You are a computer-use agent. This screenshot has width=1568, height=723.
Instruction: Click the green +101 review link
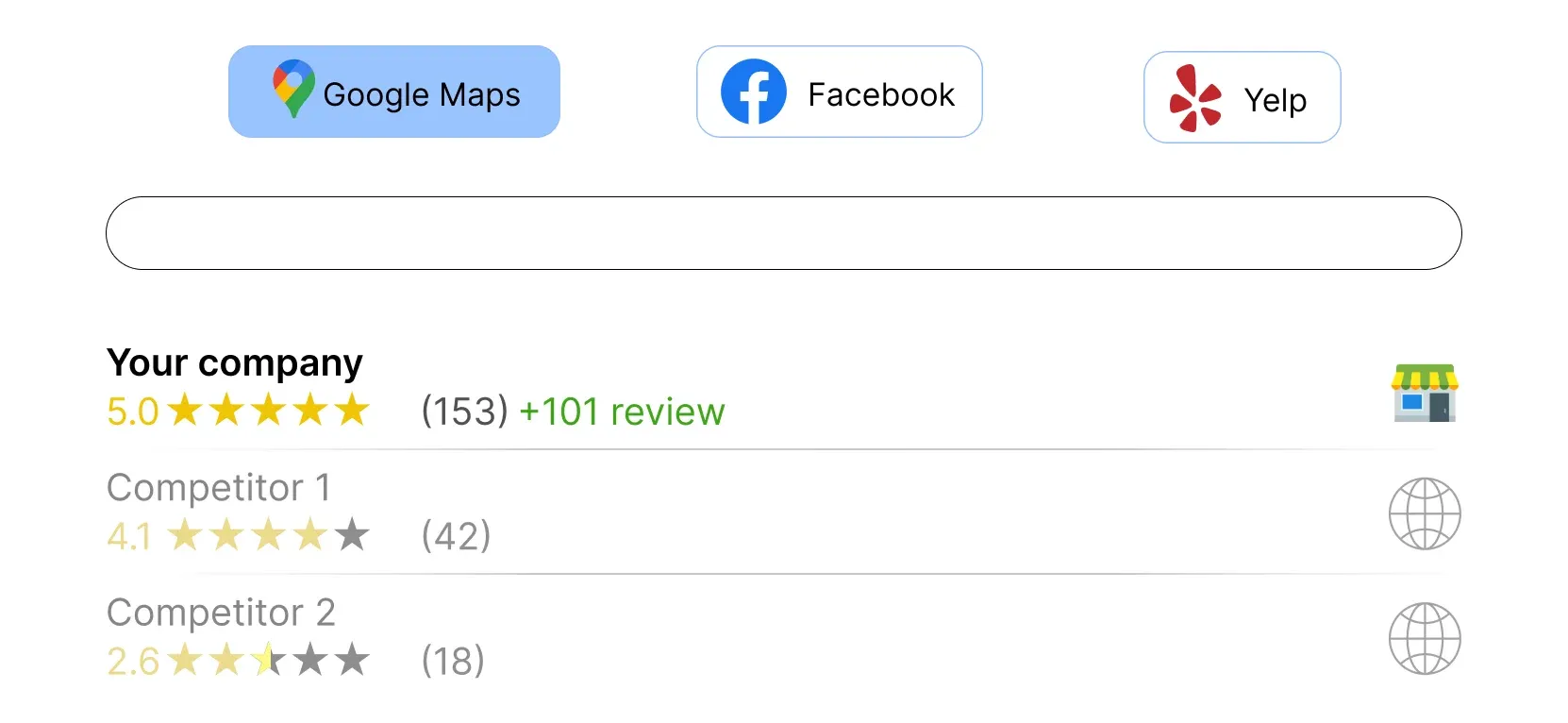(621, 411)
